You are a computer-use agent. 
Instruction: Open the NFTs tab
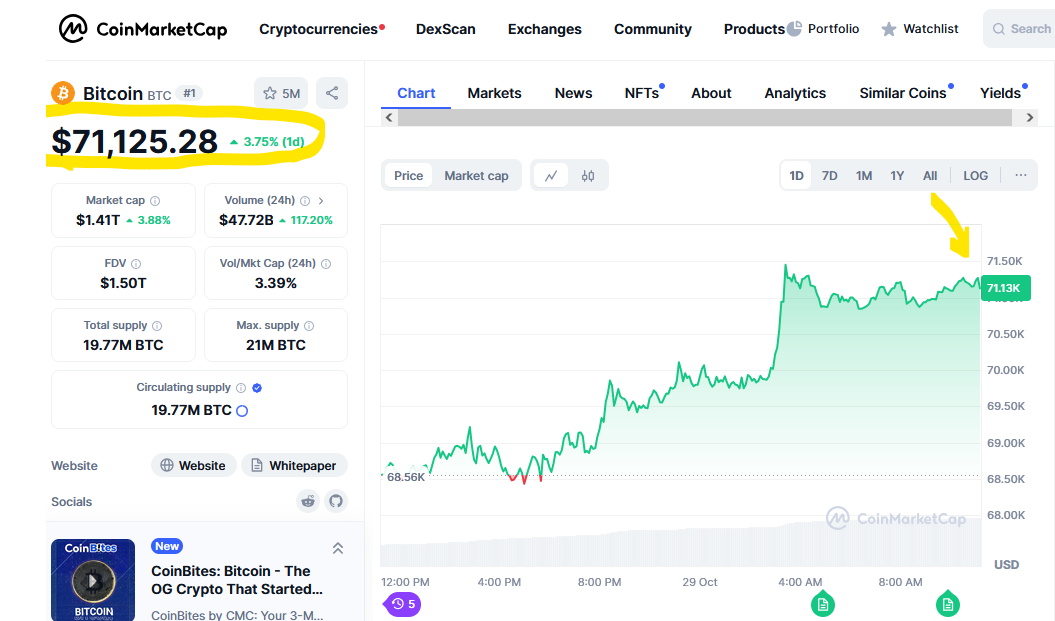point(642,93)
